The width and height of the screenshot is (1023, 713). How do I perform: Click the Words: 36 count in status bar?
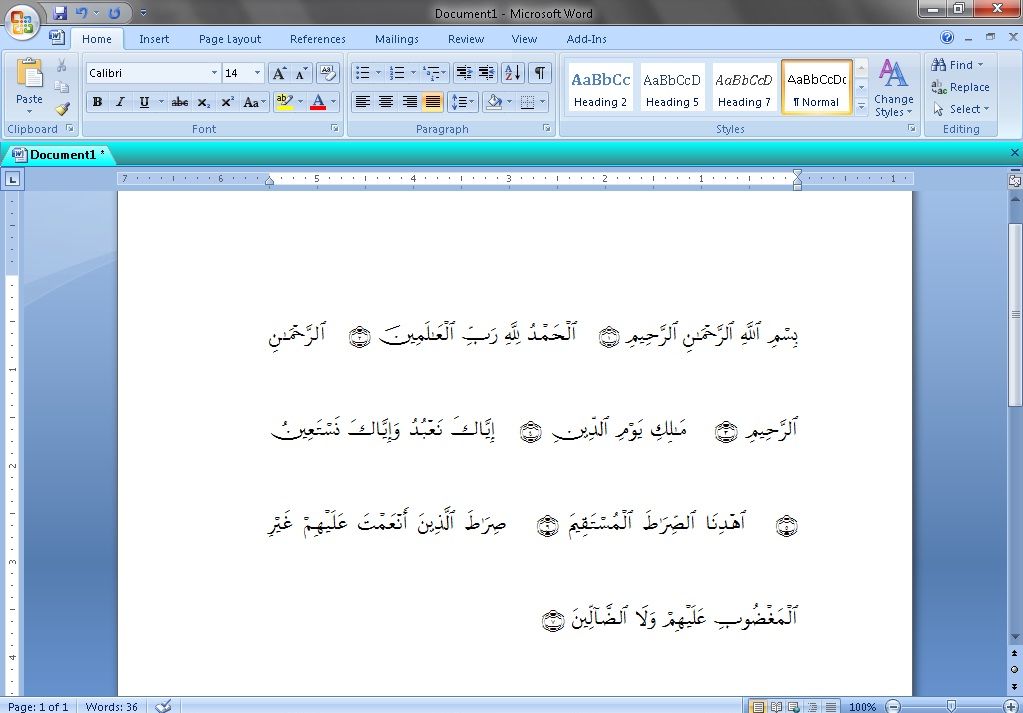pos(110,706)
